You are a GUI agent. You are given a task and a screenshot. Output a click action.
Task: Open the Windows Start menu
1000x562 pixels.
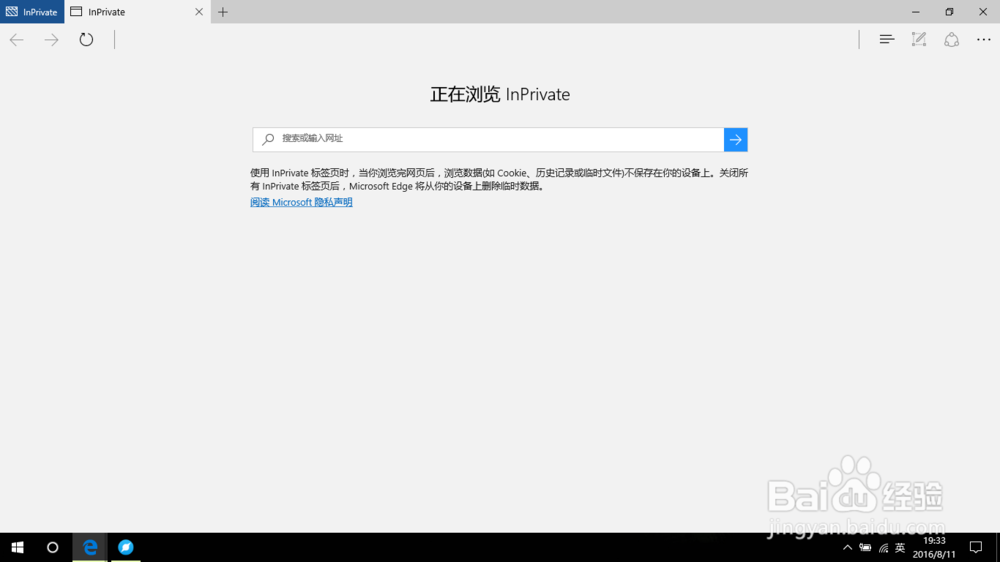tap(17, 547)
